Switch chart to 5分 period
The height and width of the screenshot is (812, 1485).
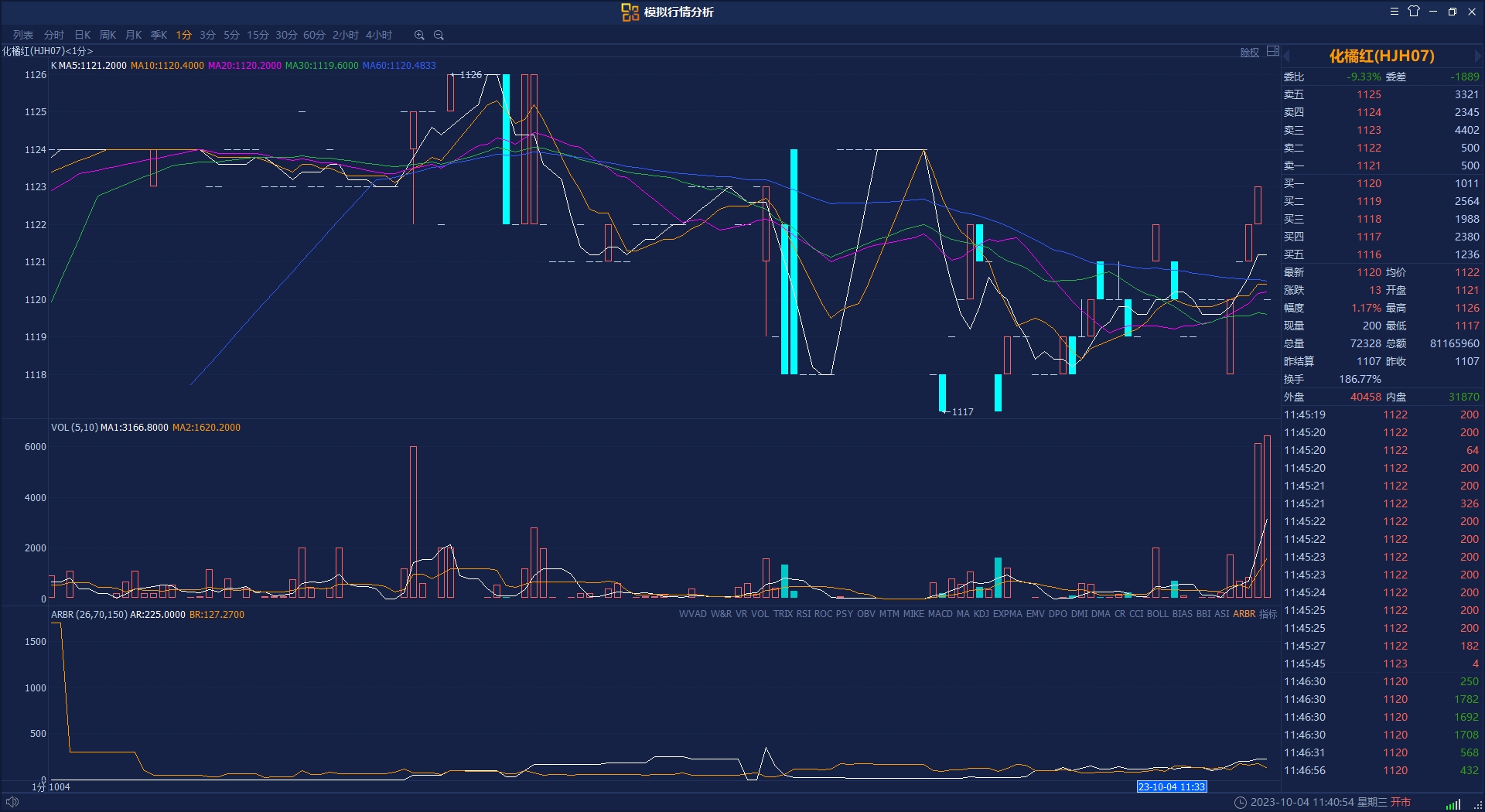point(231,35)
